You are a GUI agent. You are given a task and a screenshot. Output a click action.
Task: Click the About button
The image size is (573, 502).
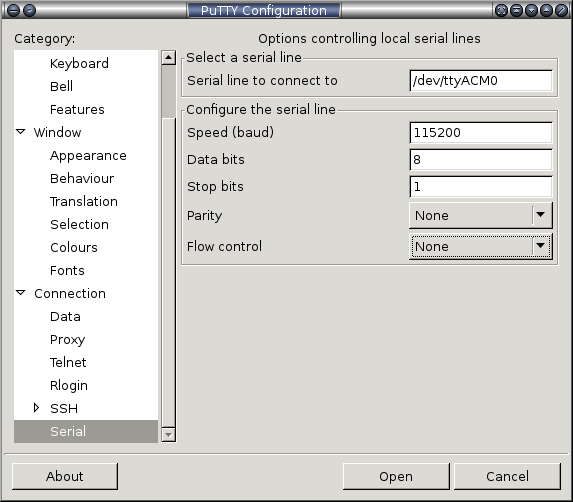pyautogui.click(x=65, y=476)
